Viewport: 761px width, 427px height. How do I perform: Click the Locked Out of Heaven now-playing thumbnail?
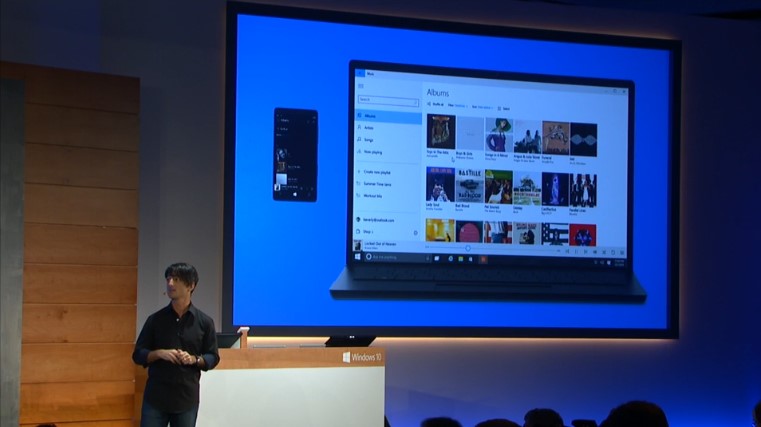coord(359,245)
